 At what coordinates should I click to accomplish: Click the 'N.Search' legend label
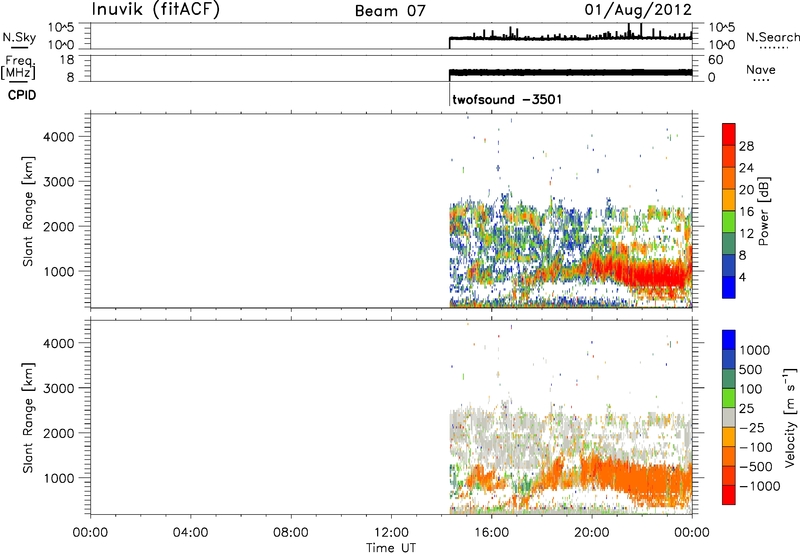click(772, 37)
